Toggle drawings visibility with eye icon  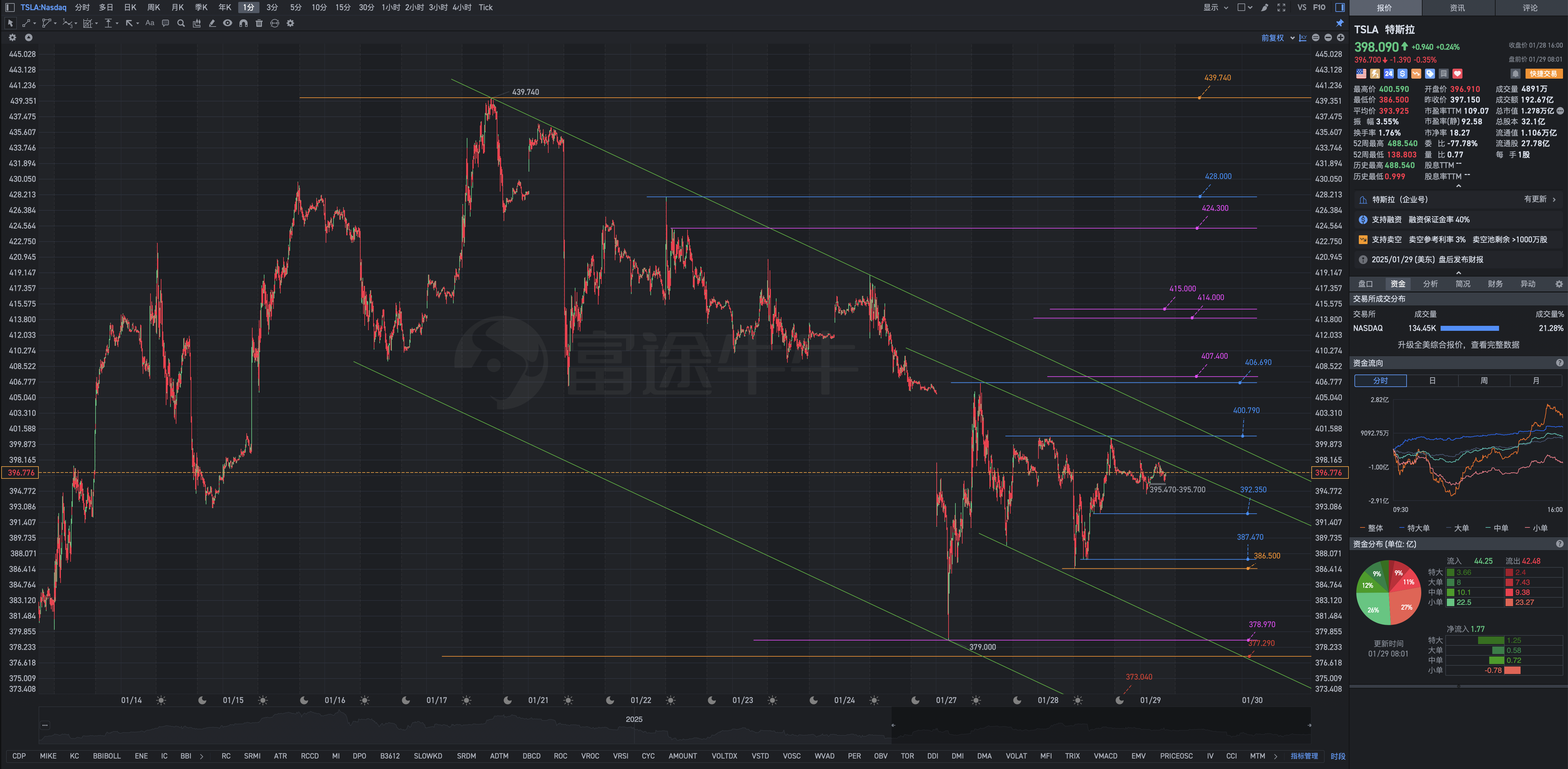[x=228, y=23]
